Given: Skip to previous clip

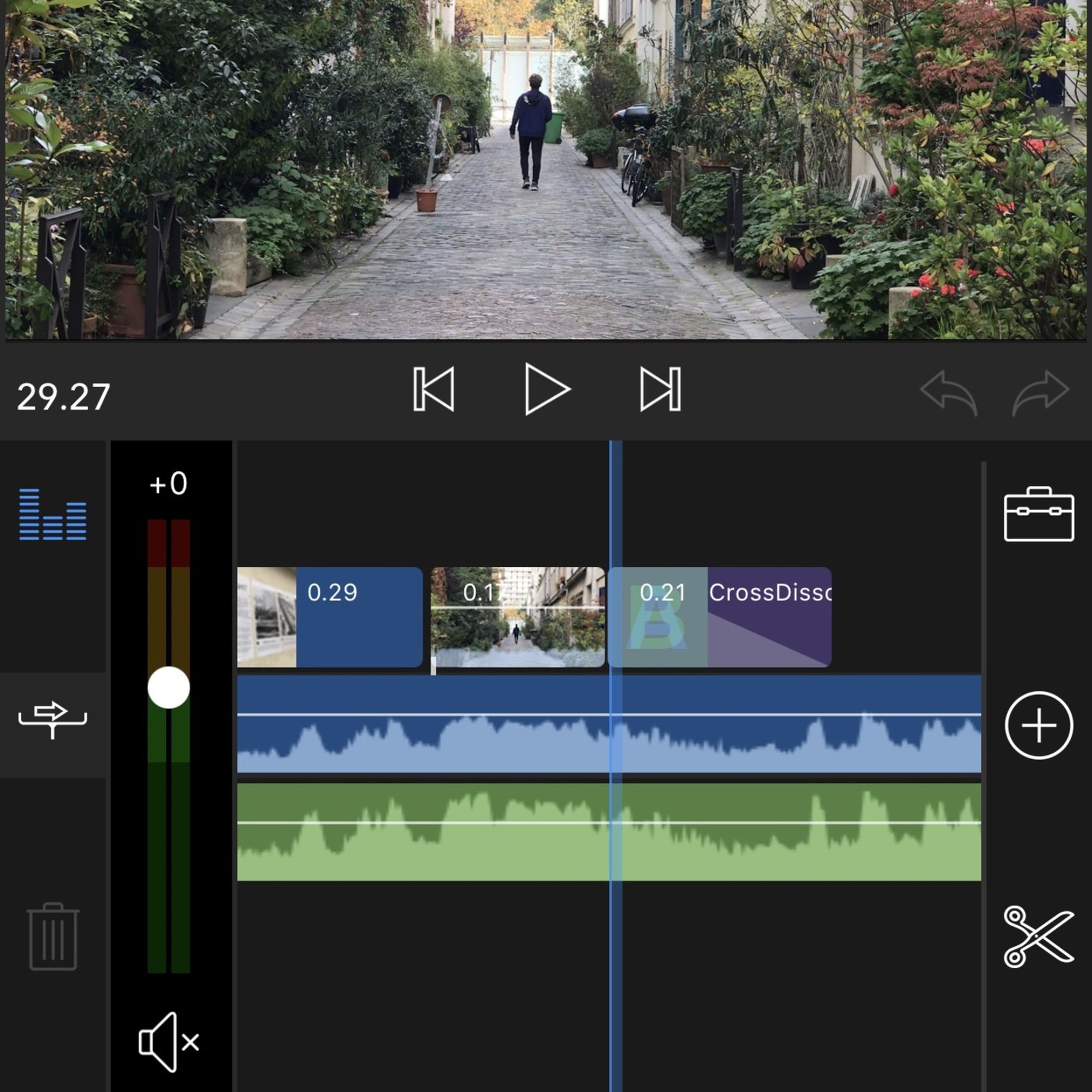Looking at the screenshot, I should 434,389.
